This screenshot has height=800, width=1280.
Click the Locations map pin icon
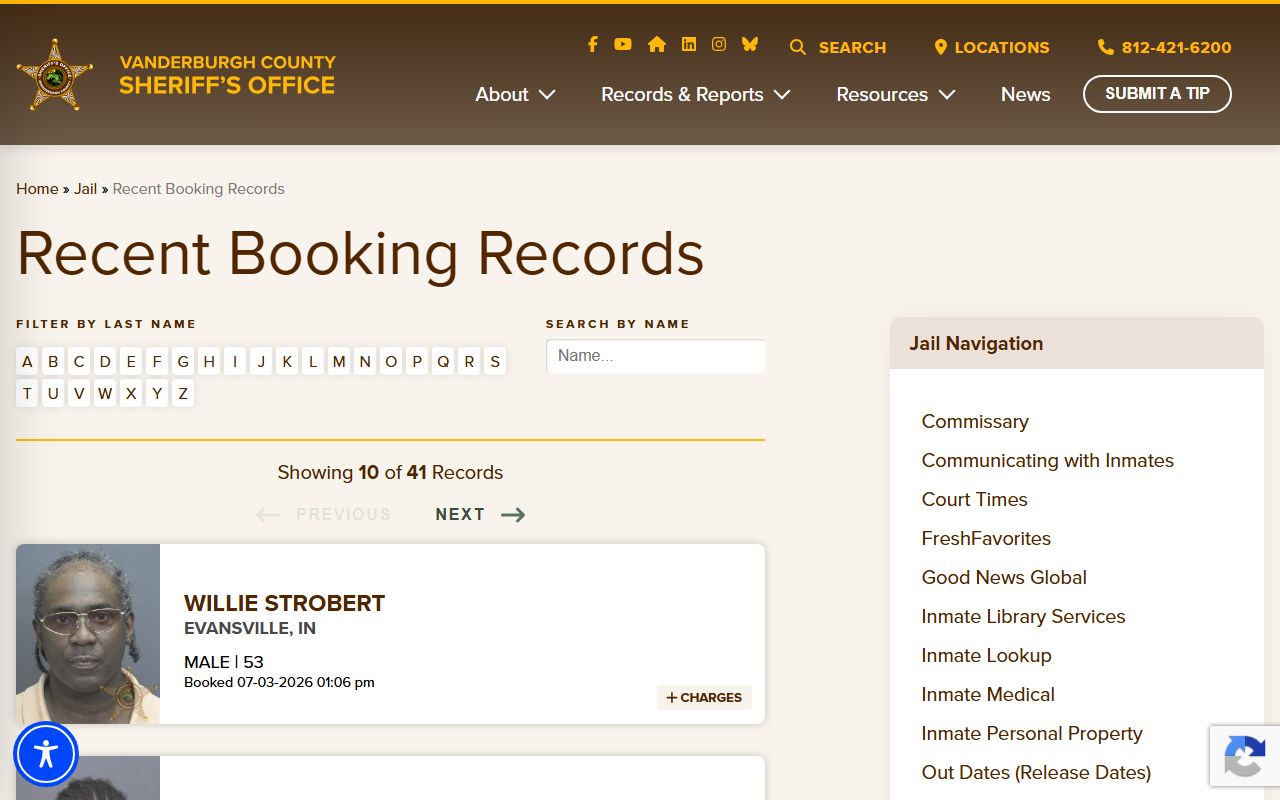click(x=940, y=47)
